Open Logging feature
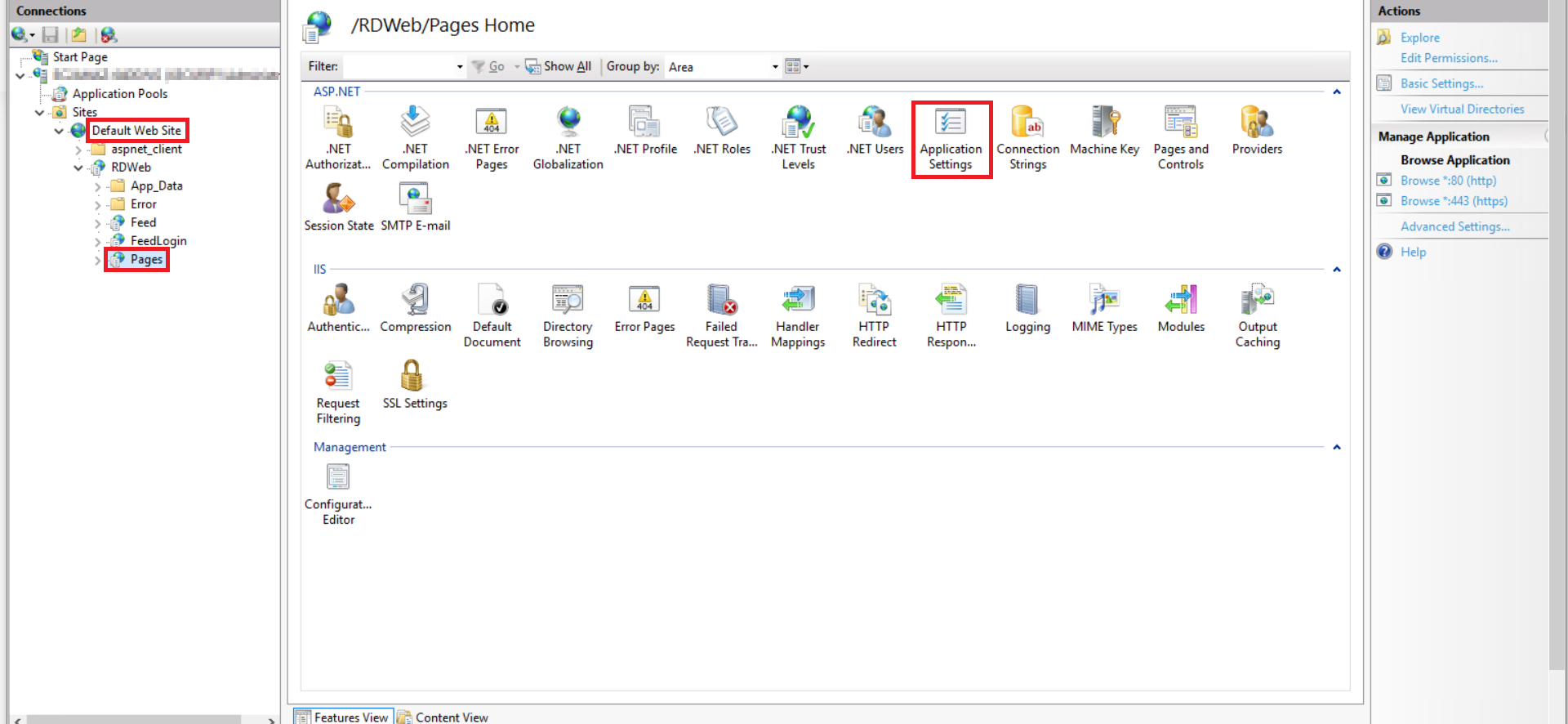This screenshot has width=1568, height=724. (x=1028, y=308)
